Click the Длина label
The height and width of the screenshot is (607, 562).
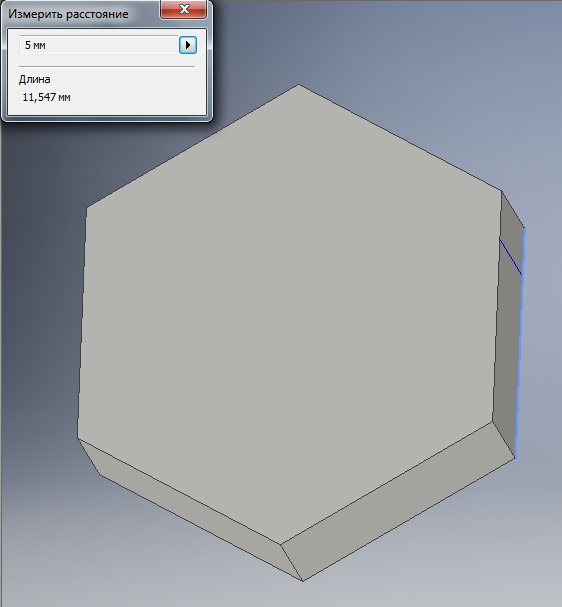34,79
